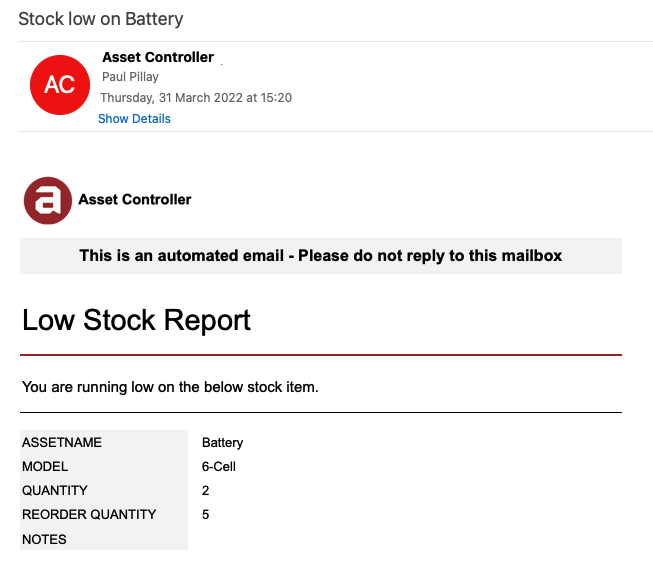653x571 pixels.
Task: Select the 6-Cell model value
Action: tap(219, 466)
